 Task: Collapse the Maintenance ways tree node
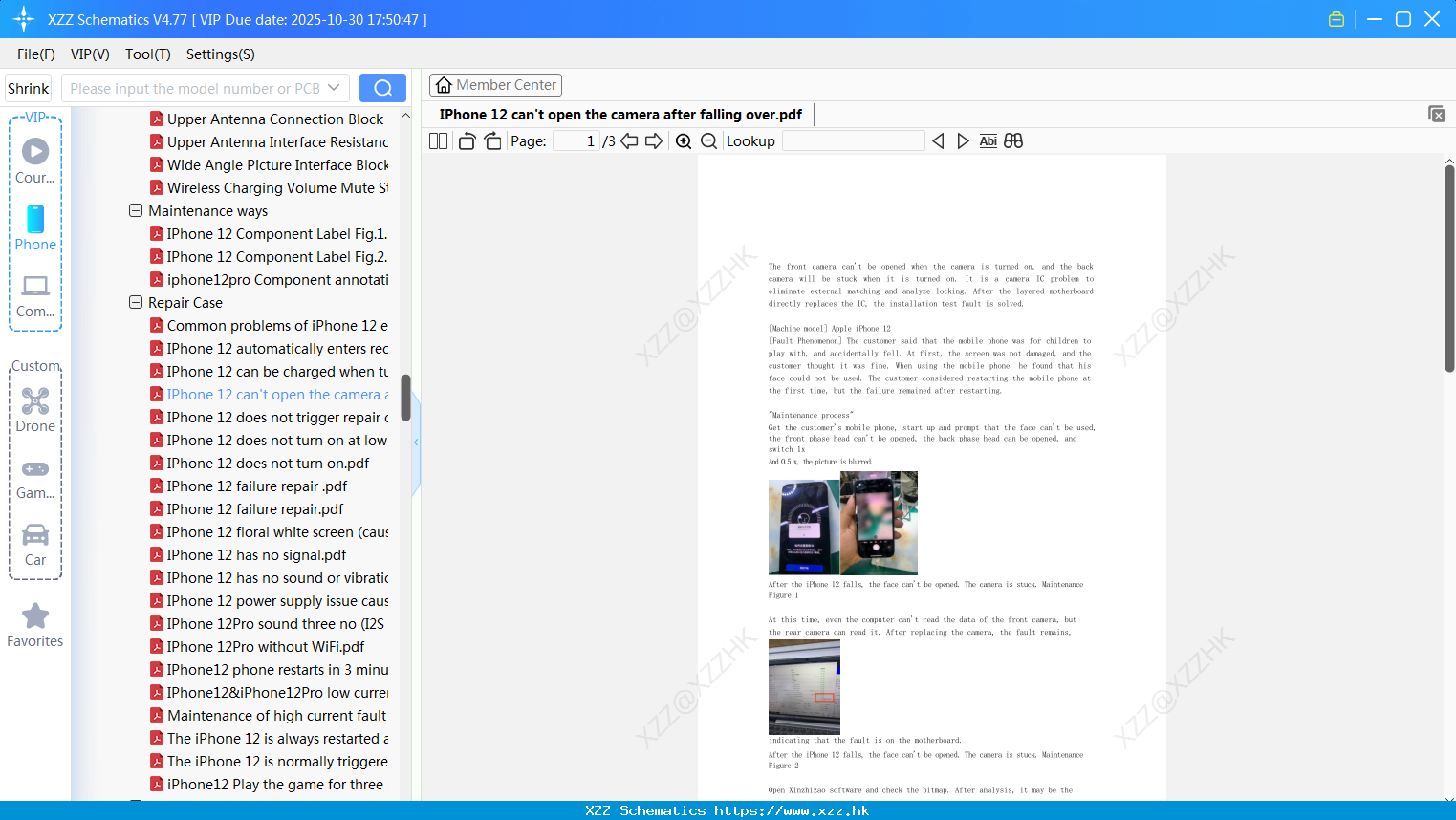coord(136,210)
